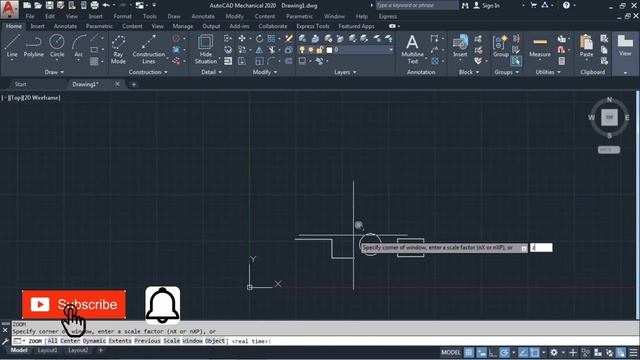640x360 pixels.
Task: Toggle snap mode in status bar
Action: tap(482, 352)
